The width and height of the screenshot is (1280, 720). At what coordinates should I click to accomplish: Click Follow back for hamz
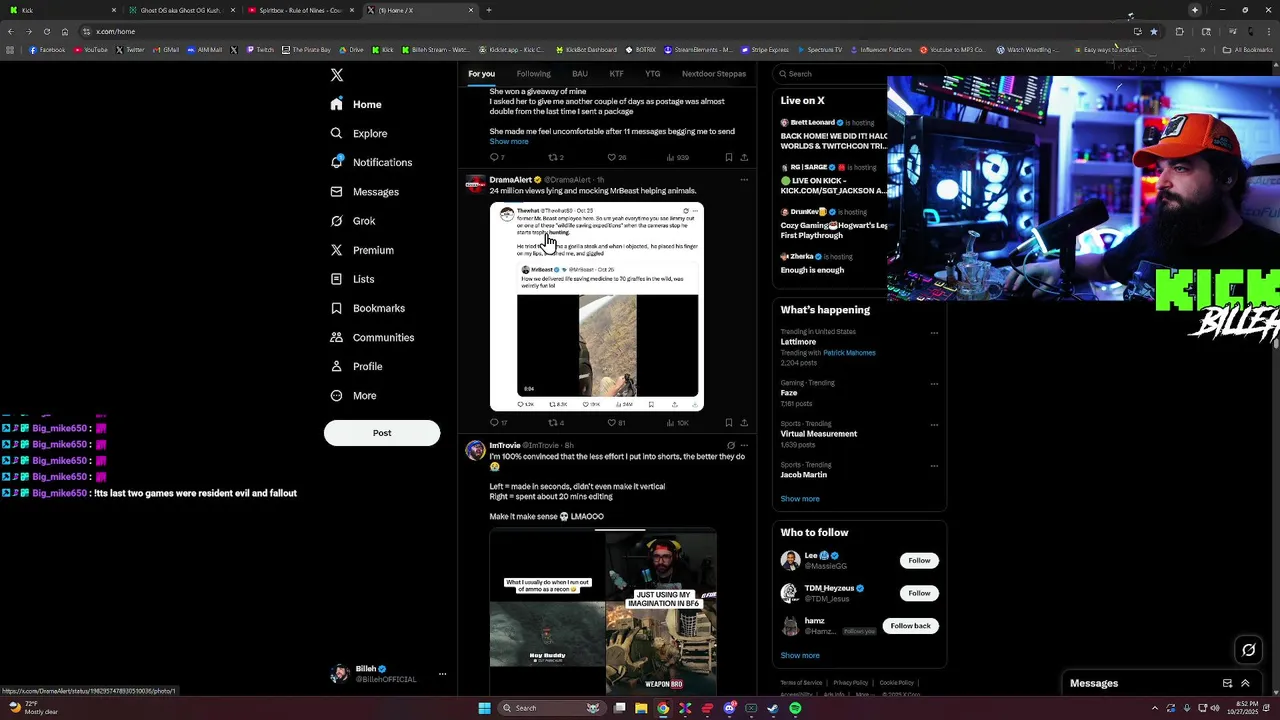click(910, 626)
